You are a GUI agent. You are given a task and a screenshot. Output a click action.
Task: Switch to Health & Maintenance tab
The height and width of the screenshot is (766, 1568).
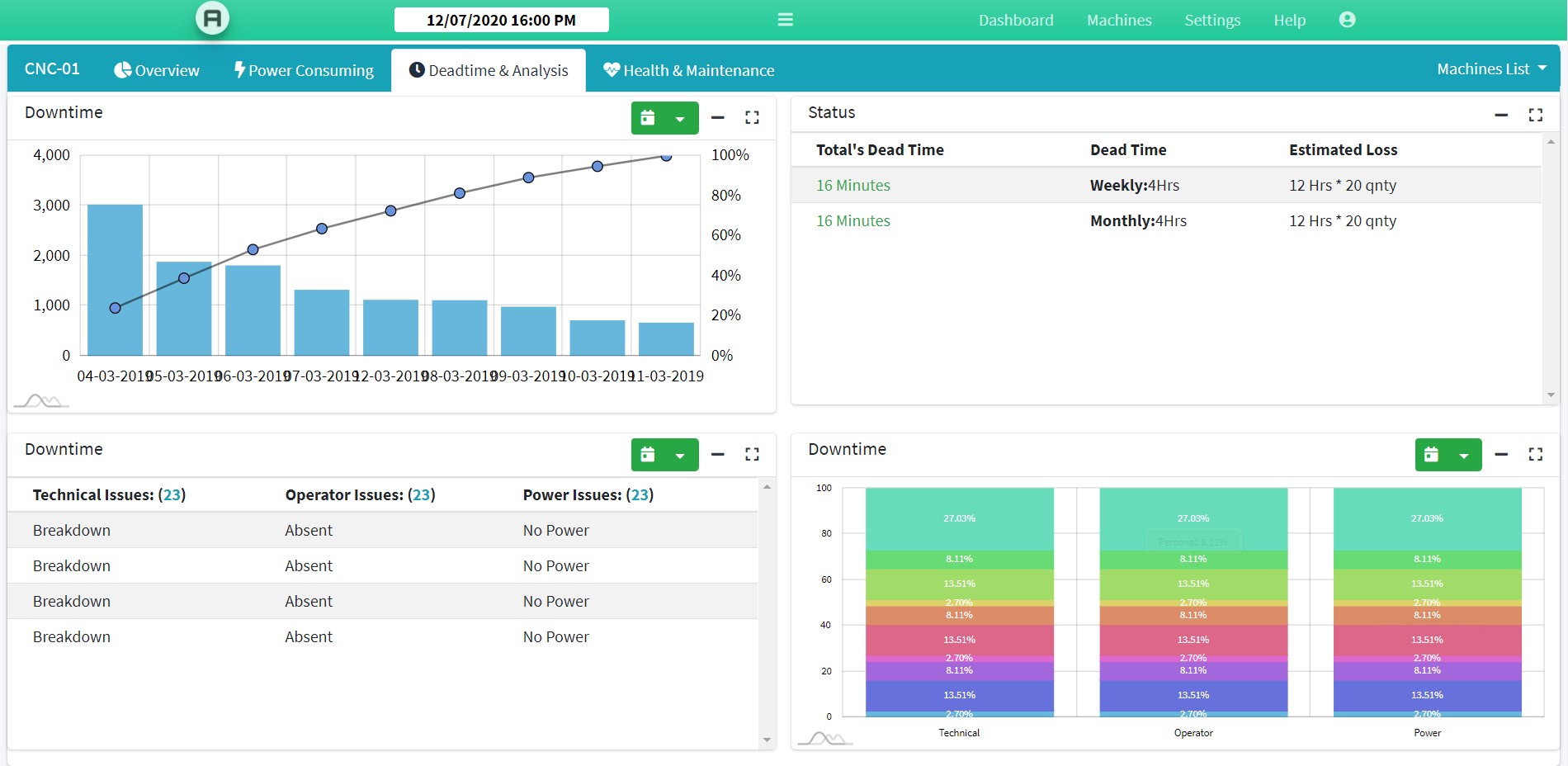[688, 70]
